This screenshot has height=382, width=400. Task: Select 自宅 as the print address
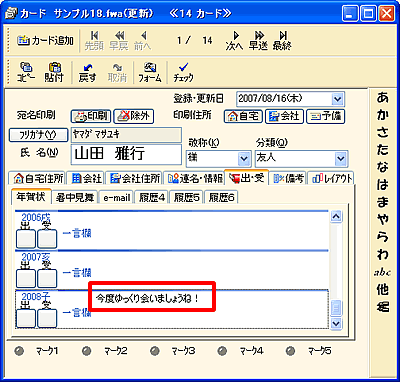coord(243,116)
